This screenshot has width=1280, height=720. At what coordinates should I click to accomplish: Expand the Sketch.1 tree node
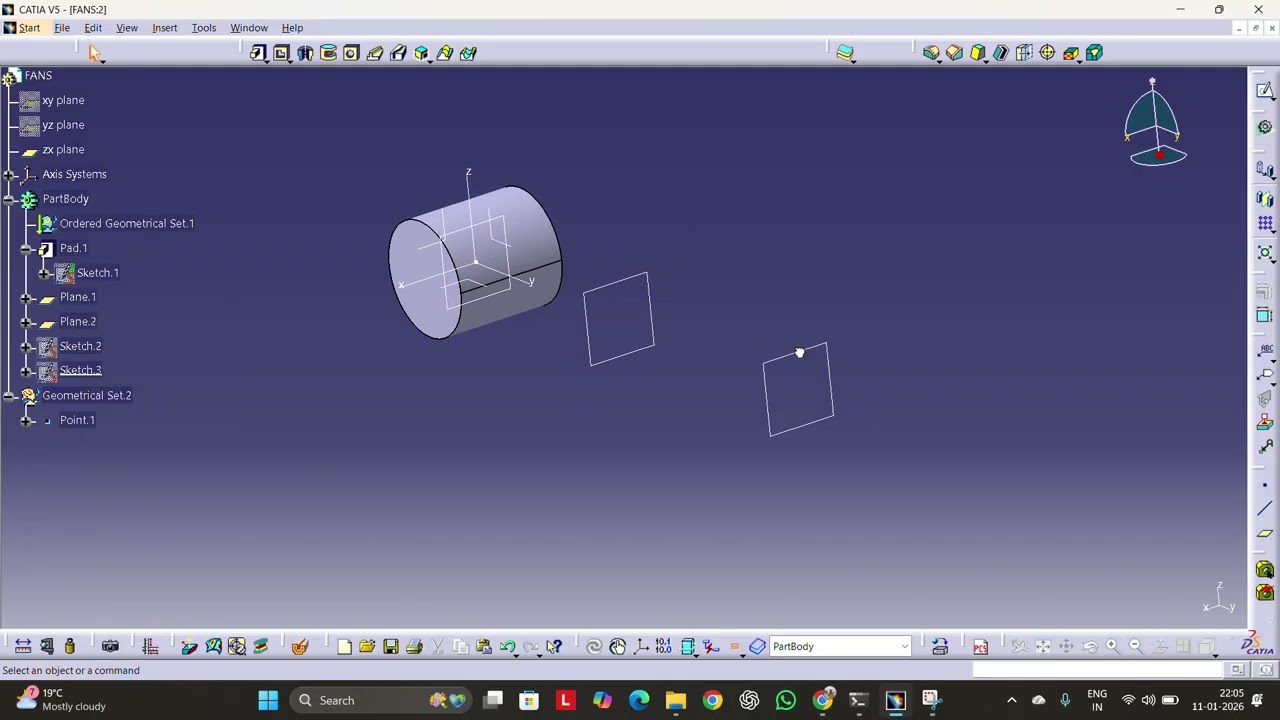43,273
